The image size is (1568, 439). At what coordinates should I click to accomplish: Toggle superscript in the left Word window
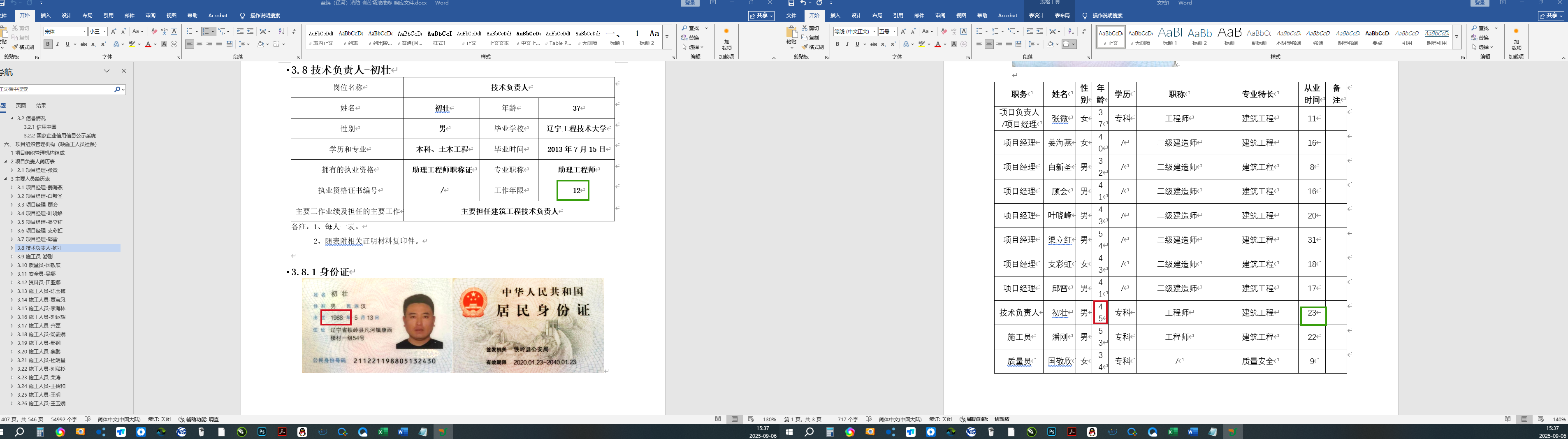103,44
